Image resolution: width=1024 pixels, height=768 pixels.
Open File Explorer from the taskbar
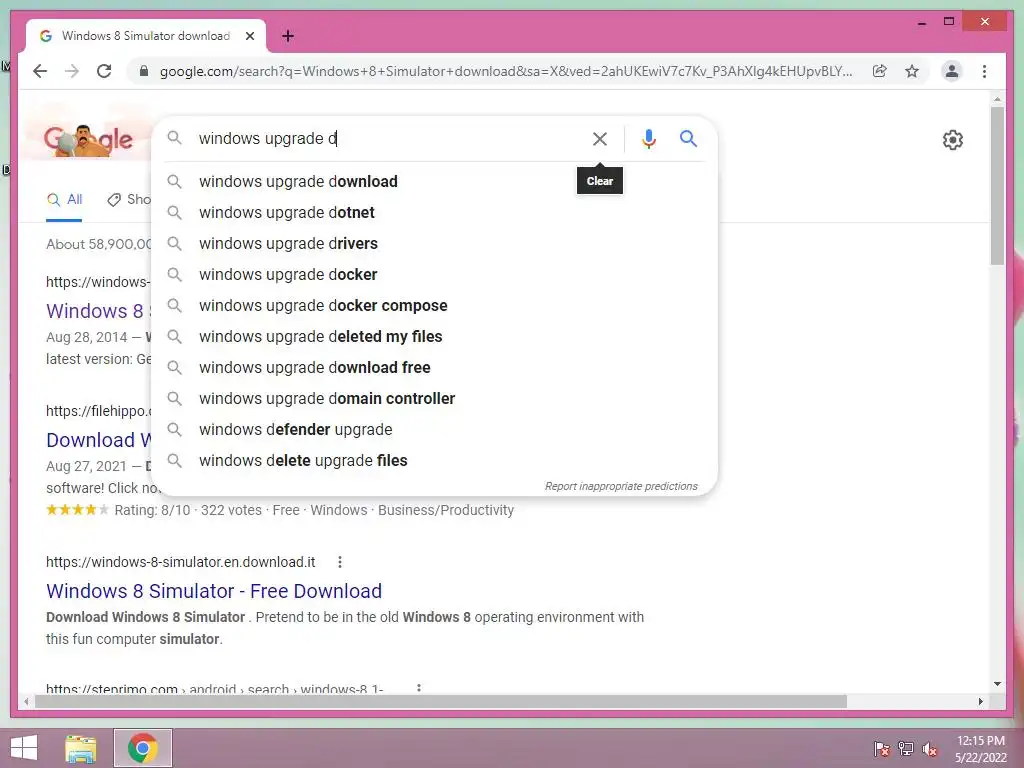[81, 748]
